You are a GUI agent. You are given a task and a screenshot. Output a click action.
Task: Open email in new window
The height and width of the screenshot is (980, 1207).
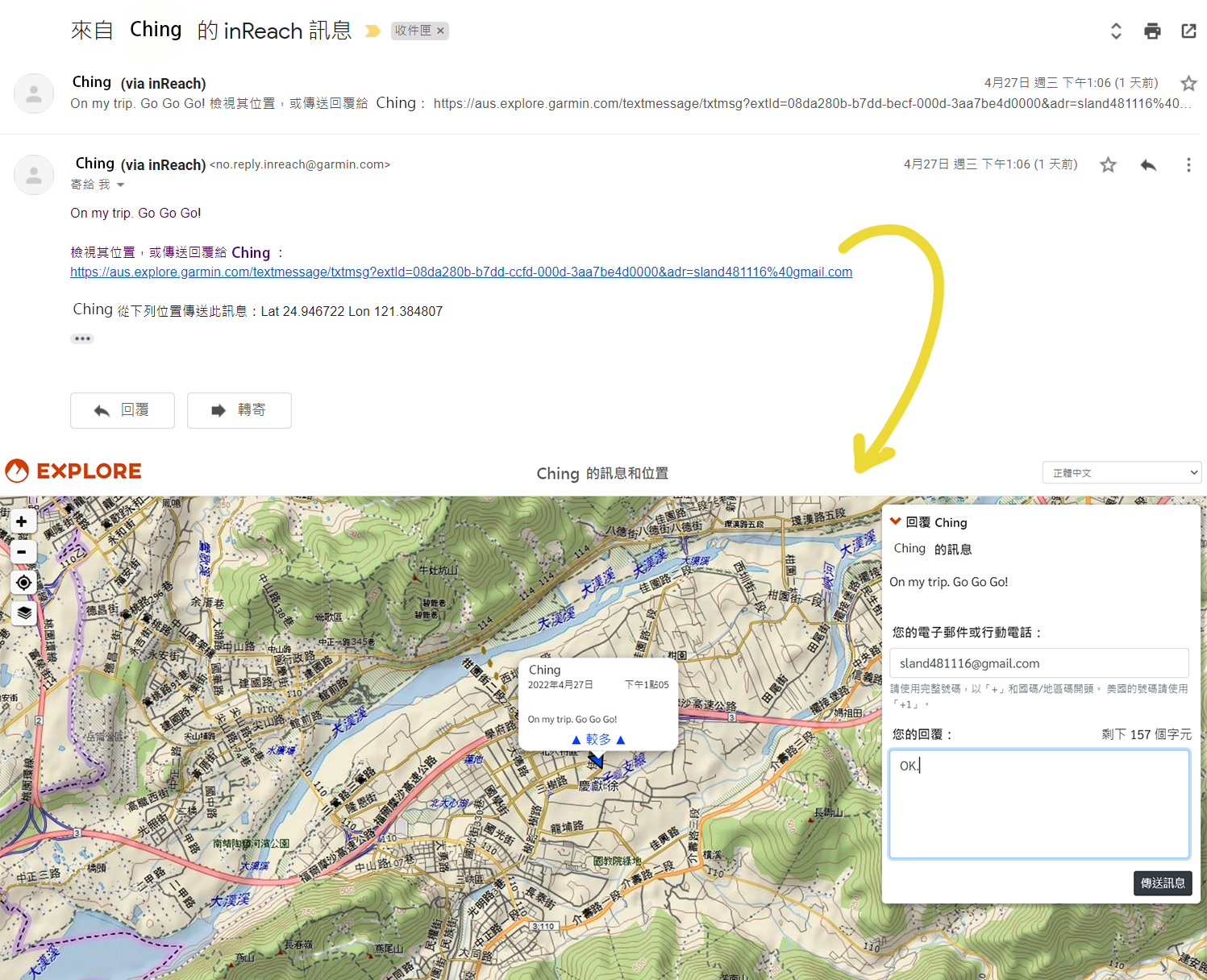pos(1188,31)
